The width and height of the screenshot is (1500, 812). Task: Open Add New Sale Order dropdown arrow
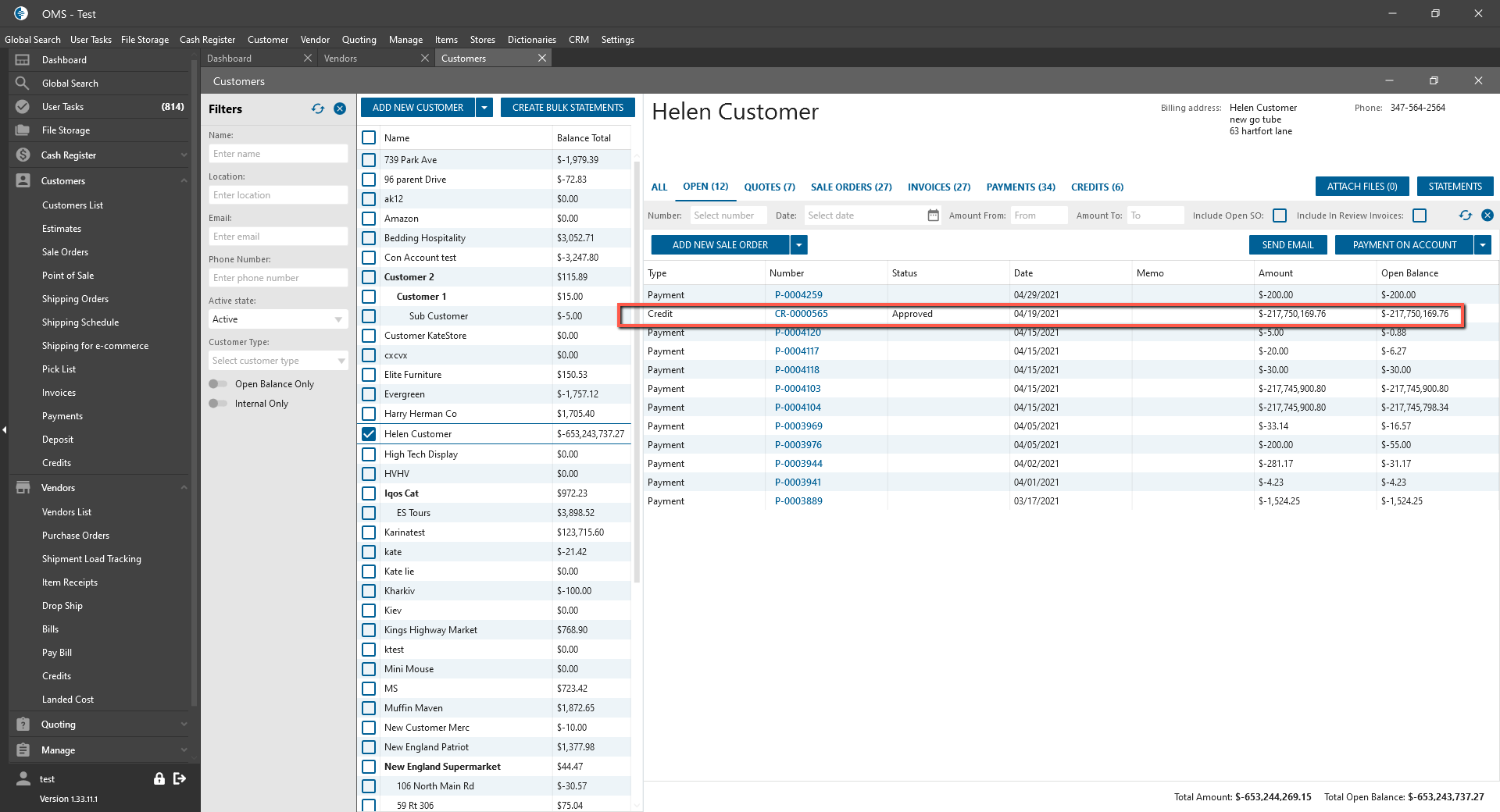pos(798,245)
